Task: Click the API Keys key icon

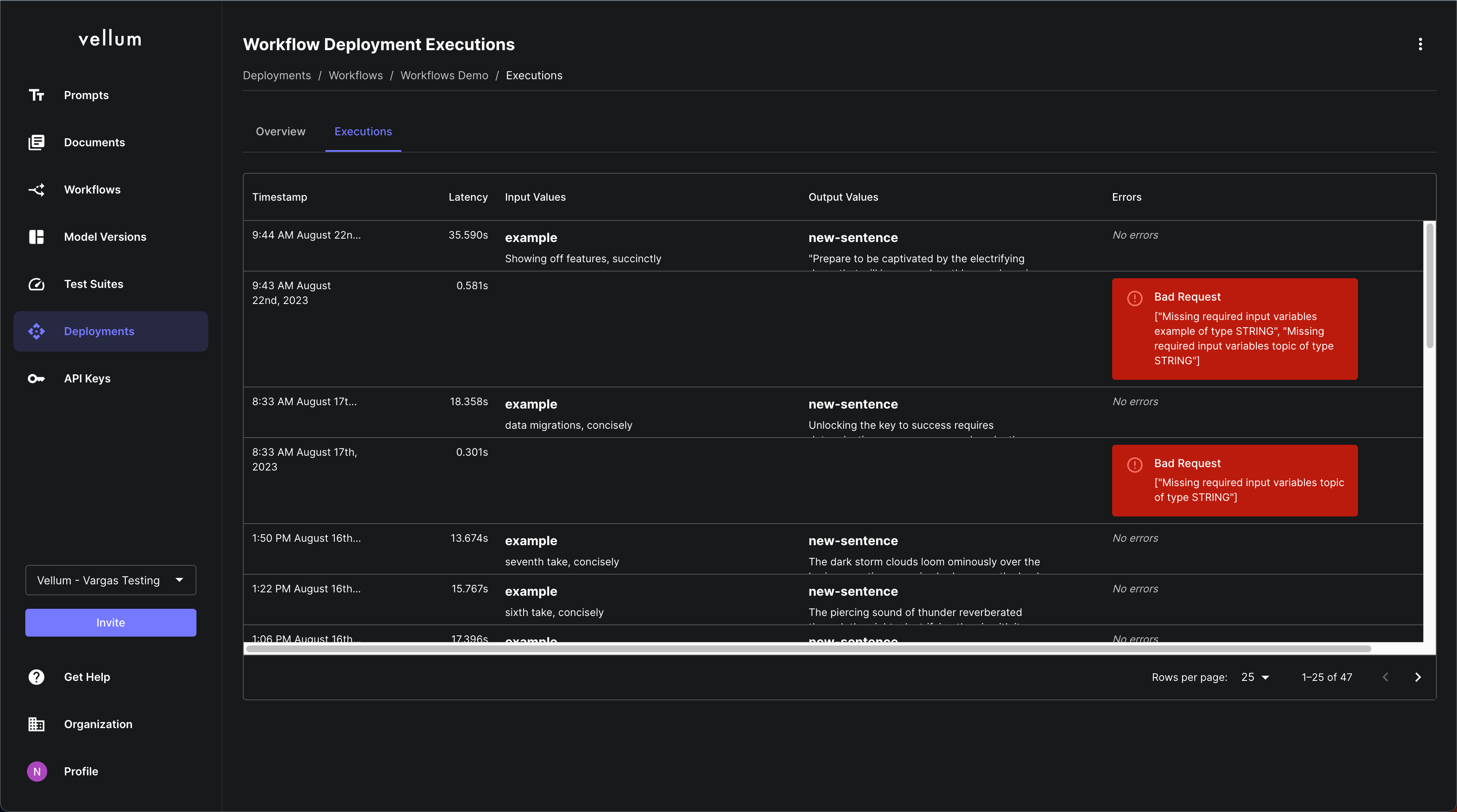Action: 37,379
